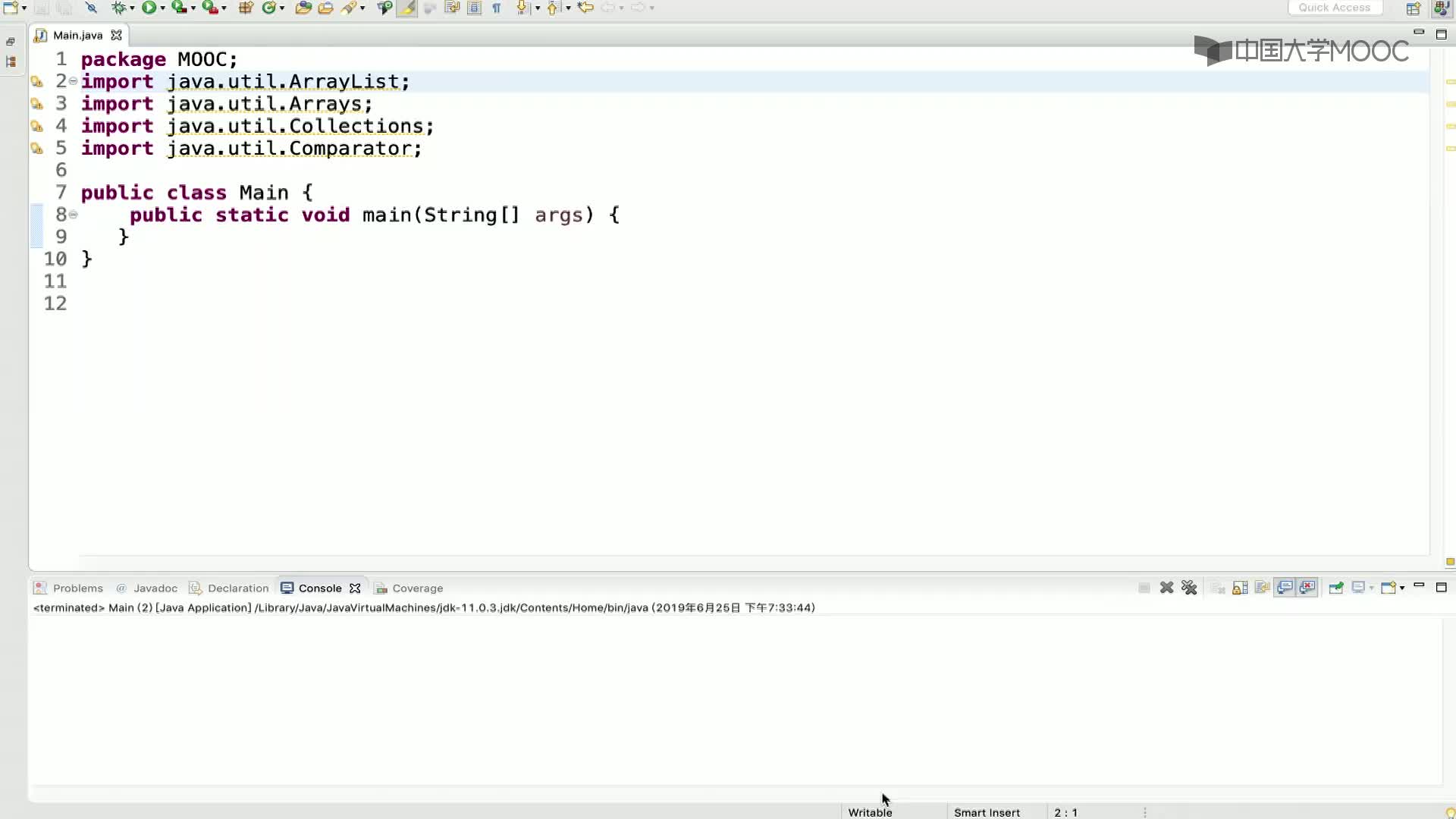Click the Open Task folder icon

(325, 8)
